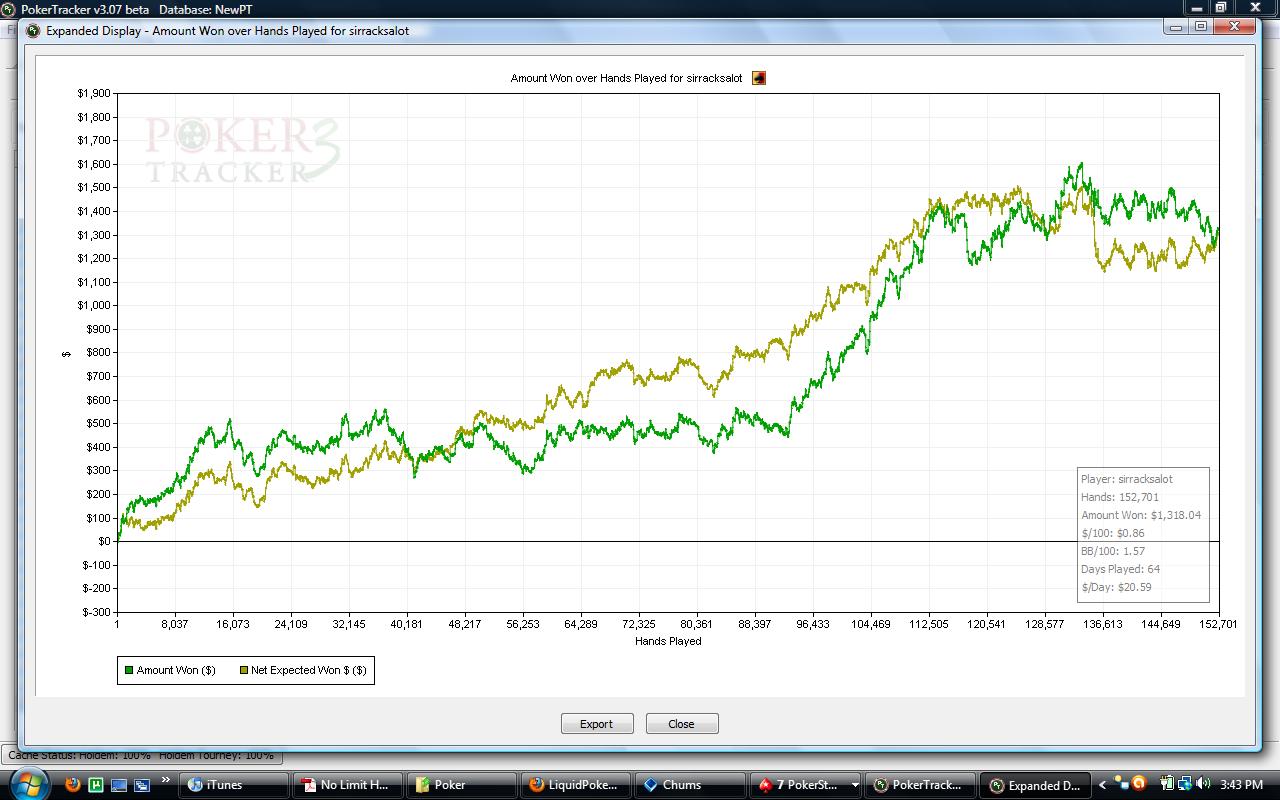Image resolution: width=1280 pixels, height=800 pixels.
Task: Click the Player: sirracksalot stat line
Action: (x=1127, y=479)
